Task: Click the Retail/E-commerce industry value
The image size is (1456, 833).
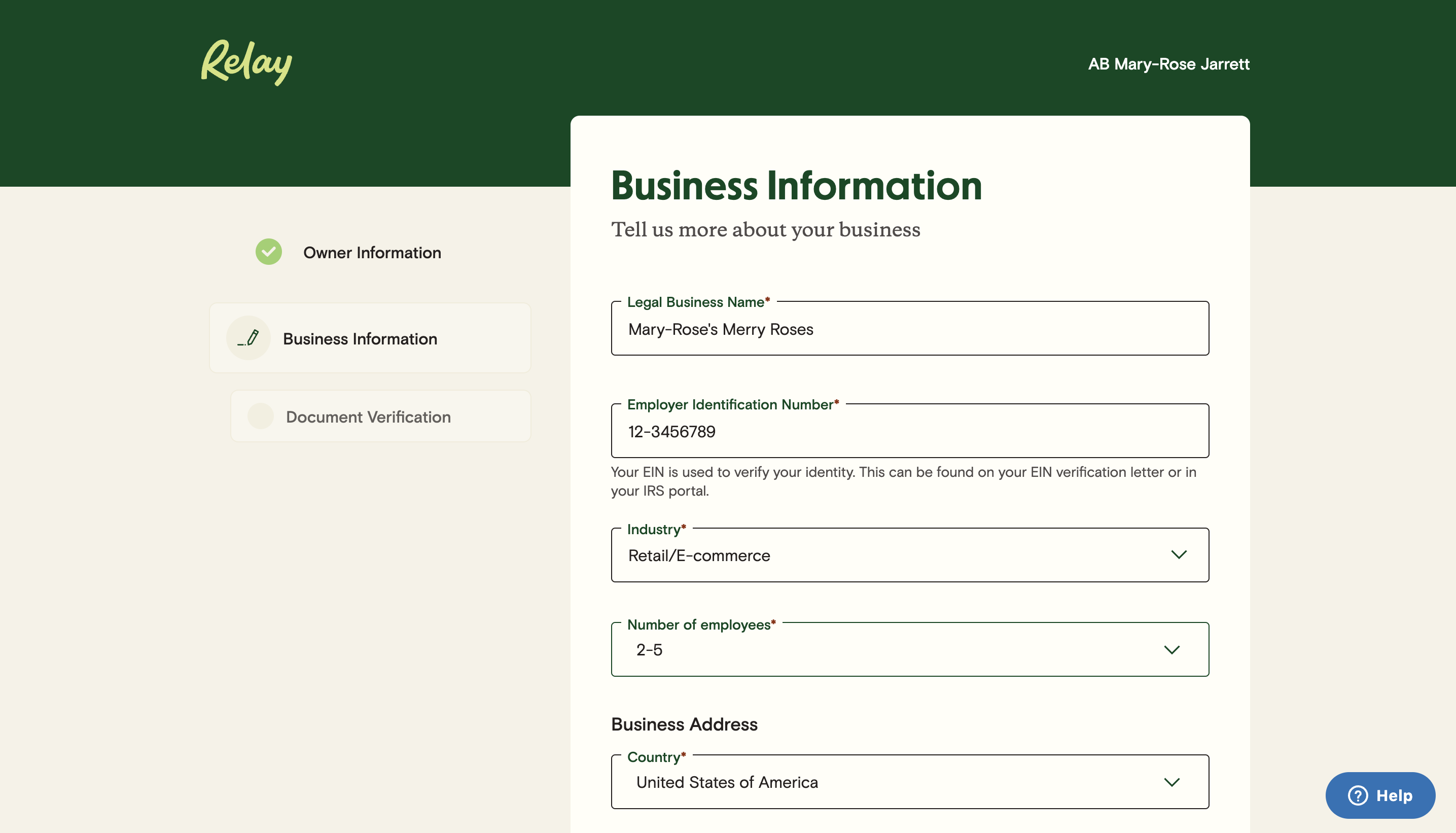Action: click(699, 554)
